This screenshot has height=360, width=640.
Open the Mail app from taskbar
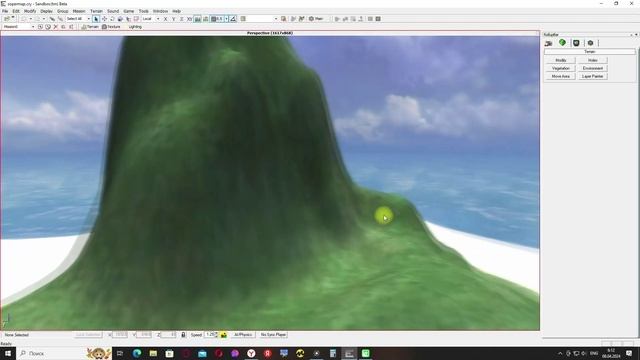point(202,353)
